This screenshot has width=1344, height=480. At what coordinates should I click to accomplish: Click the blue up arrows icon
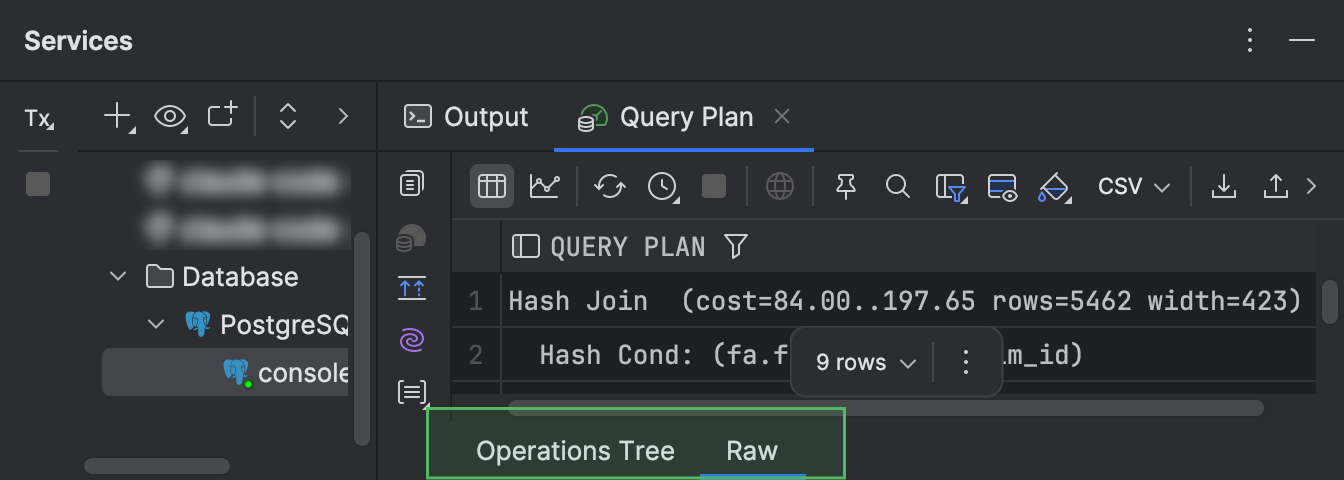(x=411, y=288)
